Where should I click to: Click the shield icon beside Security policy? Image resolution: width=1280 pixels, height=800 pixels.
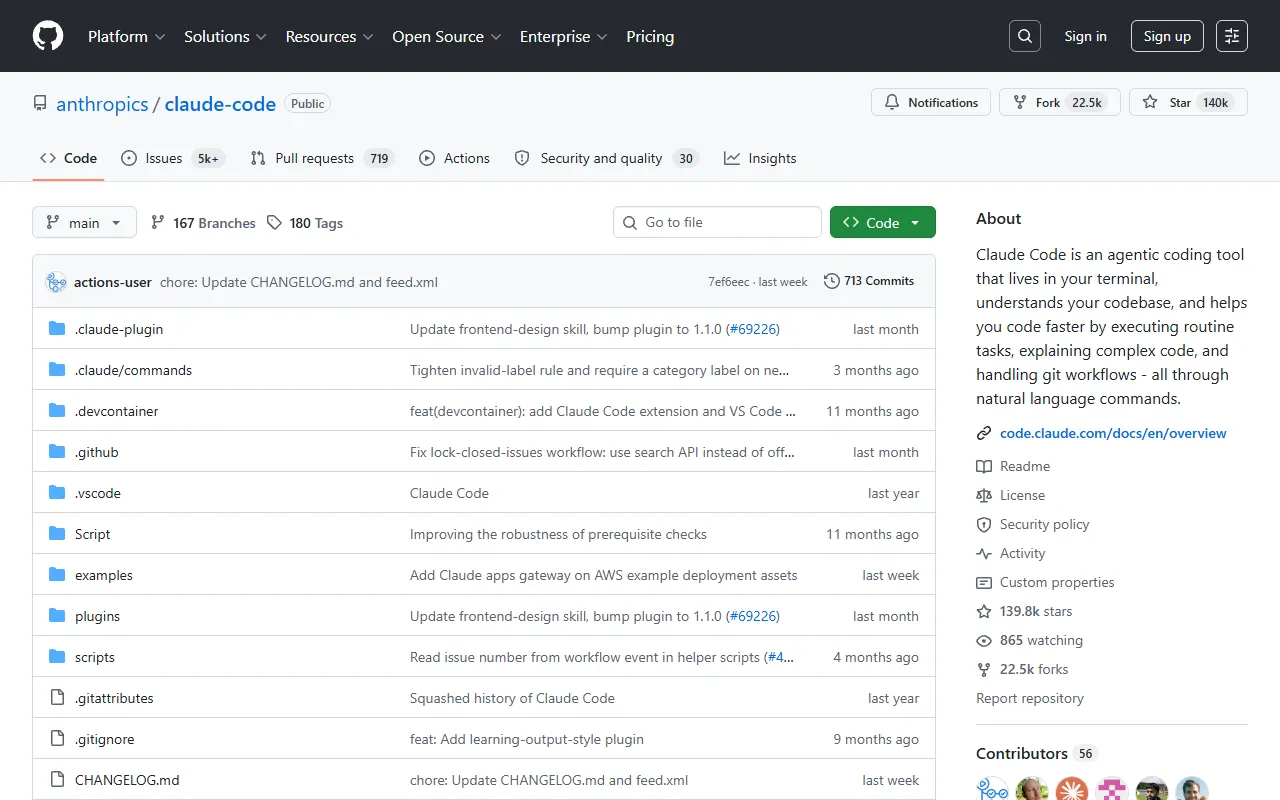pyautogui.click(x=984, y=524)
